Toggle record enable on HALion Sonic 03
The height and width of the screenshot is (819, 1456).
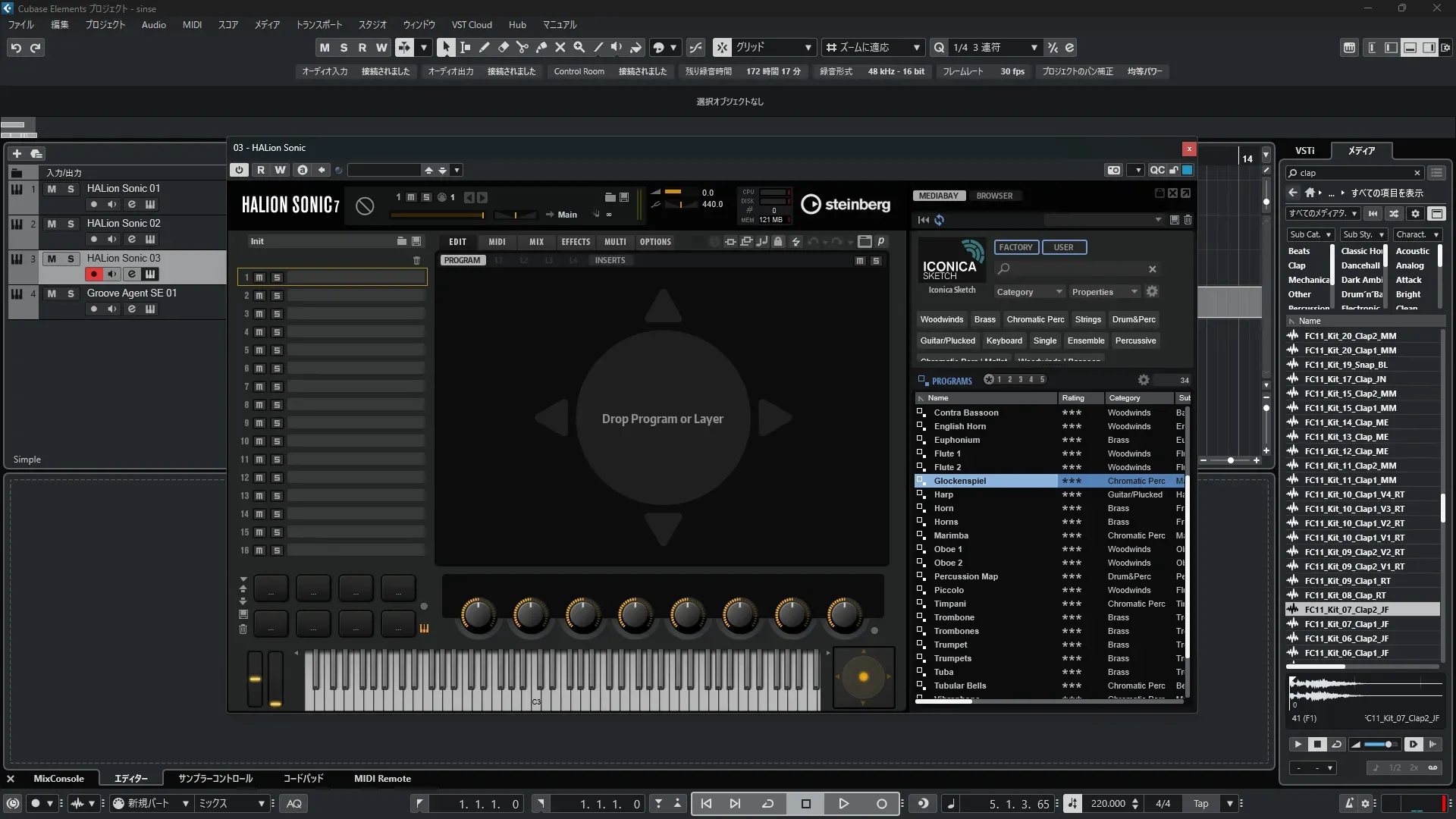coord(93,275)
